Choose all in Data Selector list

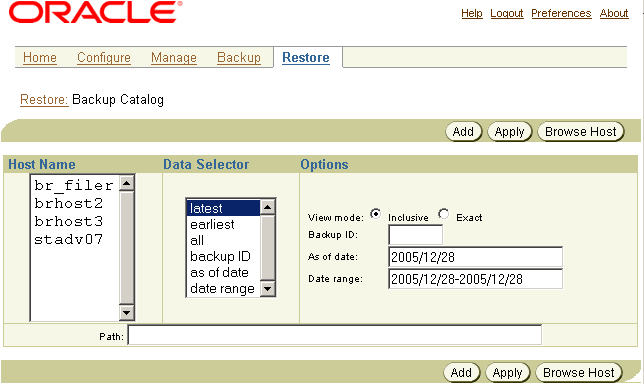(x=223, y=240)
